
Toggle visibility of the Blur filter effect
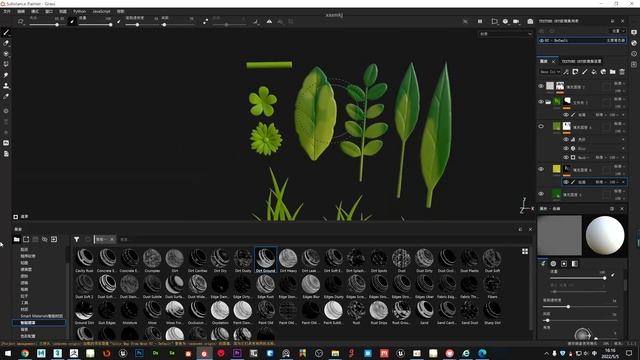click(566, 148)
